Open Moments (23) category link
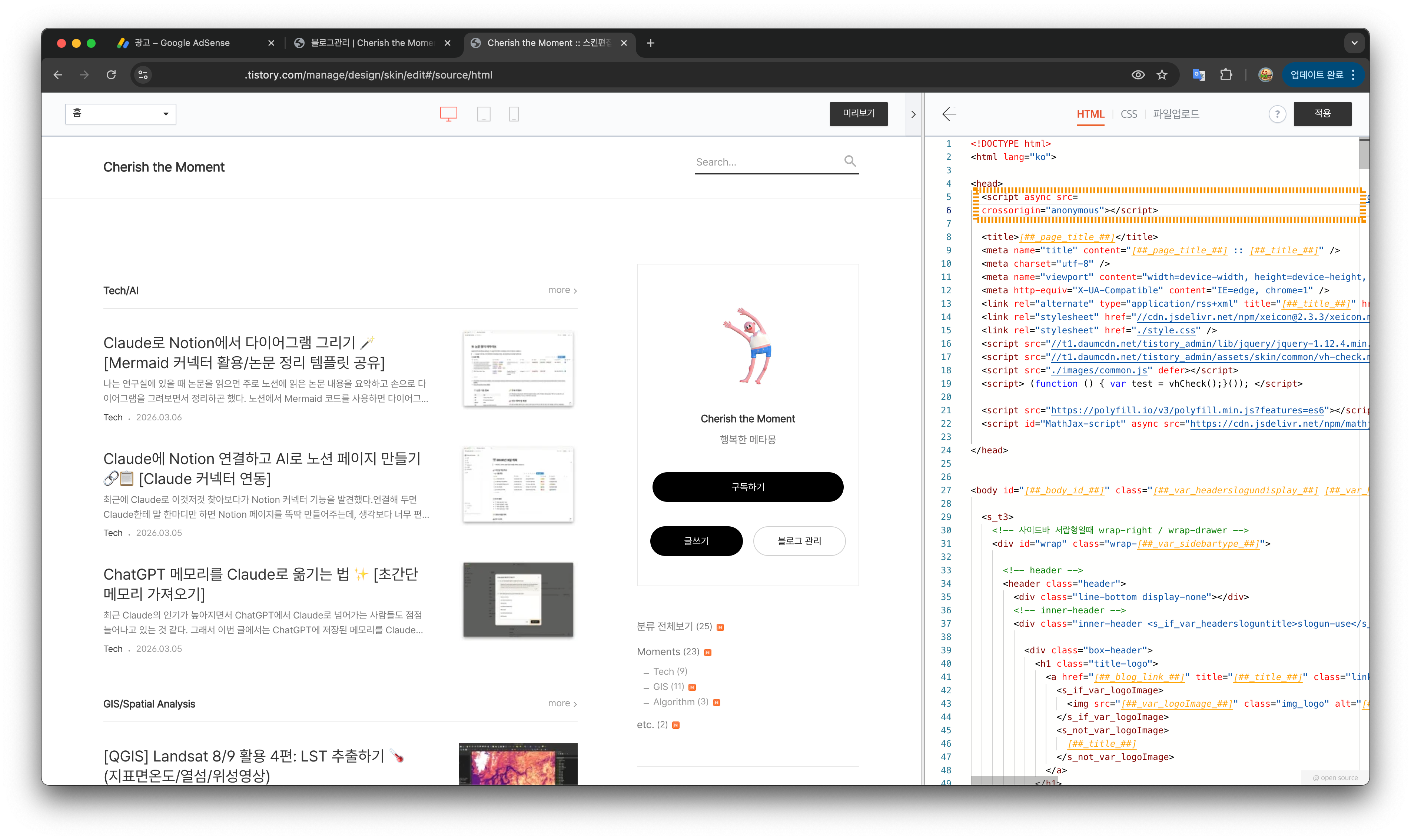The image size is (1411, 840). (668, 651)
